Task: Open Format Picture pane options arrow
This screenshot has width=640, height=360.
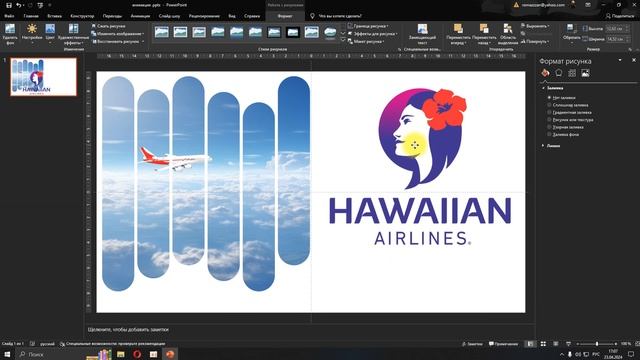Action: click(620, 60)
